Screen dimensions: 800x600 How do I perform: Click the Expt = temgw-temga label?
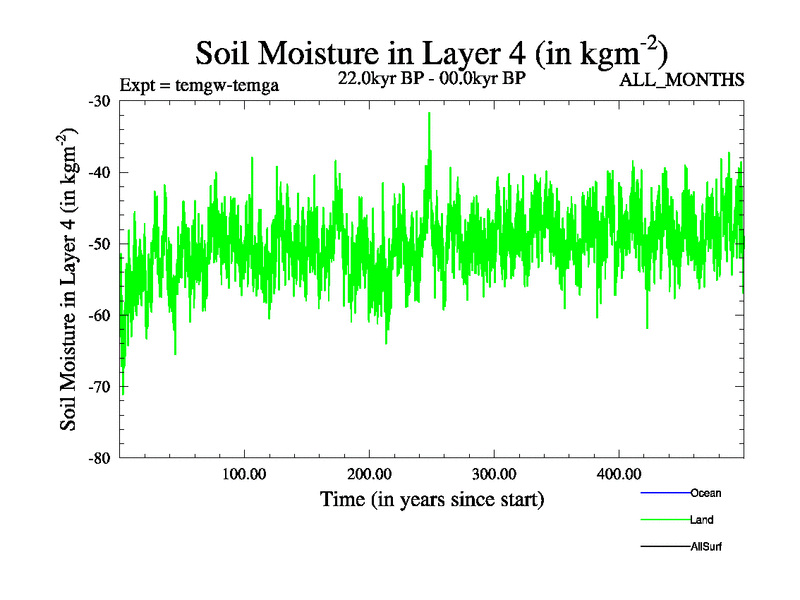coord(198,84)
